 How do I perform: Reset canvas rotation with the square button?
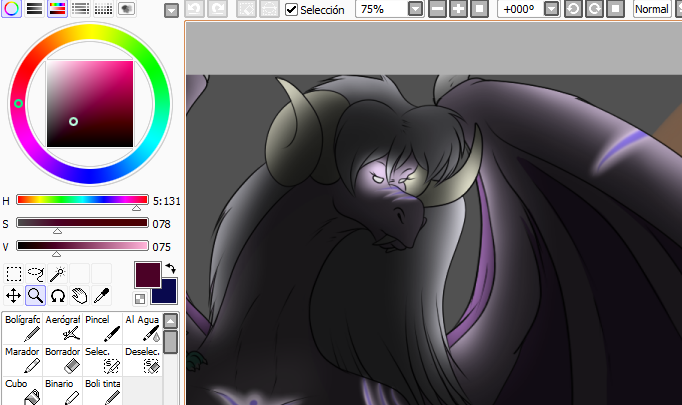[615, 9]
